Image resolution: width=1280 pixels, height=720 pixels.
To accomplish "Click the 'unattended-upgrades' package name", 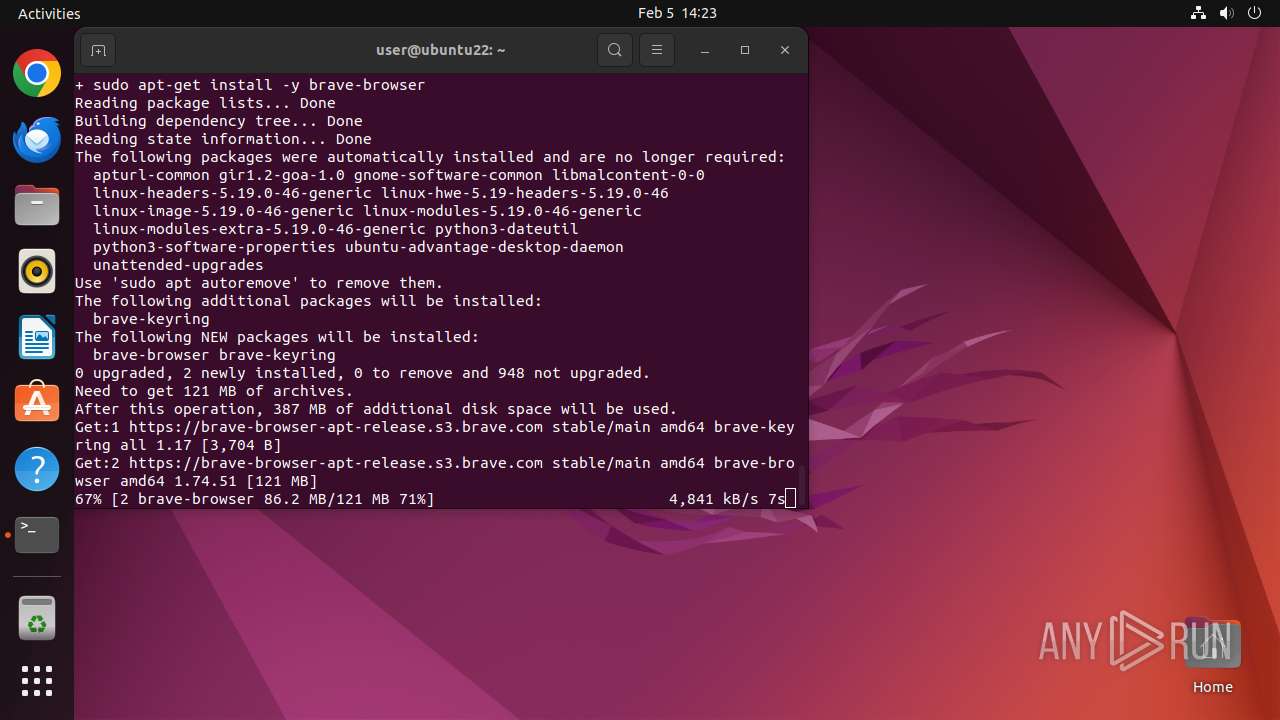I will tap(178, 265).
